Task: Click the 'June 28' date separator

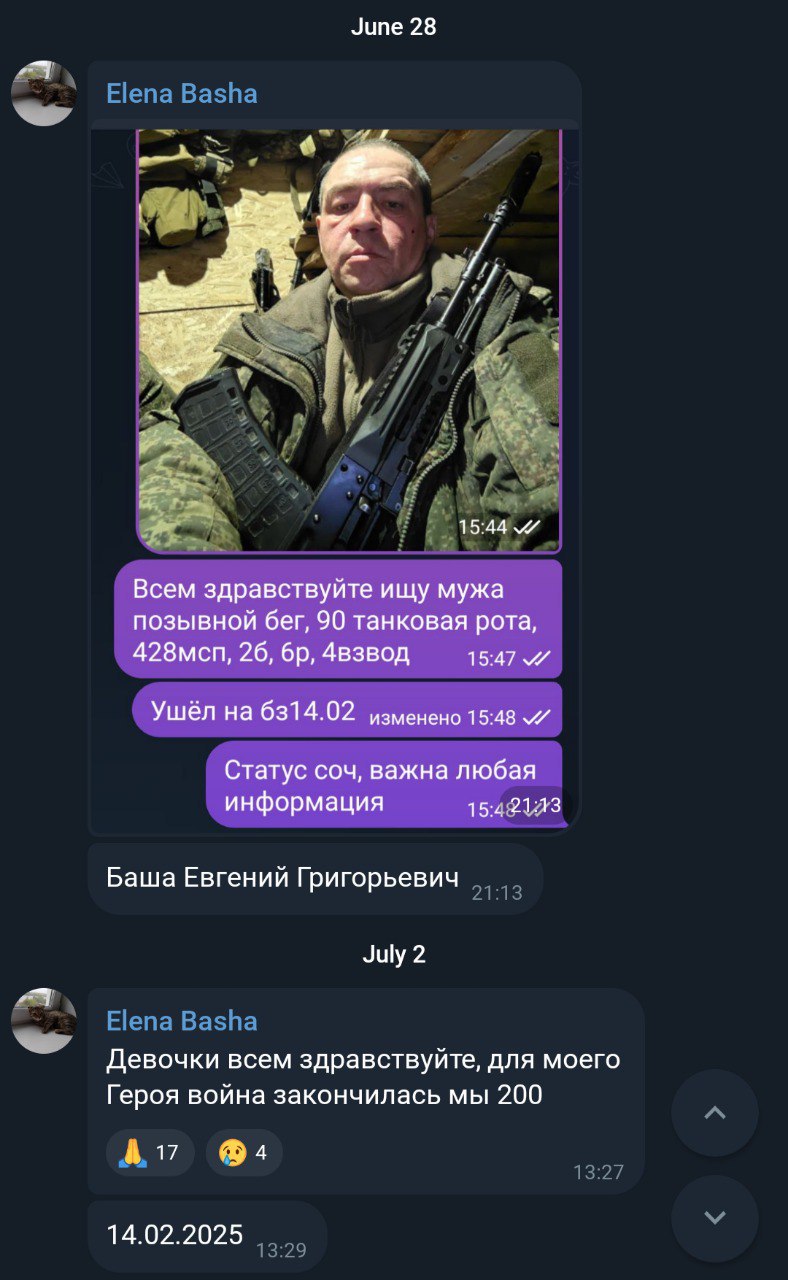Action: pos(394,27)
